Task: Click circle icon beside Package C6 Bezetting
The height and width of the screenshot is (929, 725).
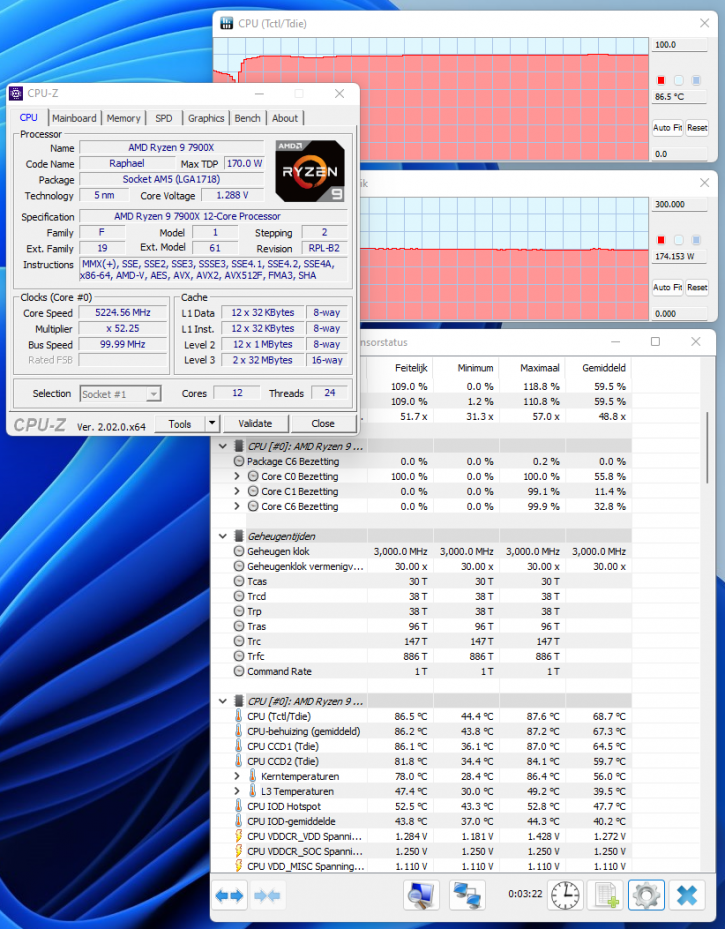Action: [239, 461]
